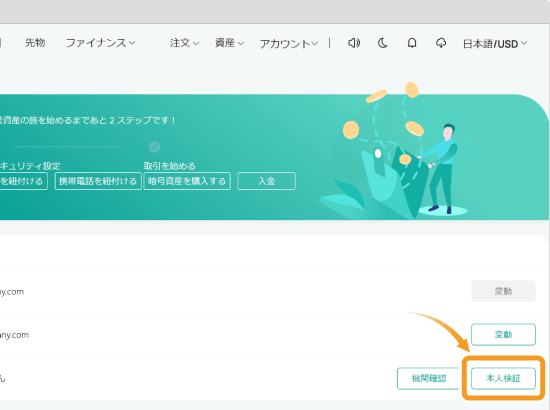Click the checkmark step indicator
The height and width of the screenshot is (410, 550).
coord(154,147)
